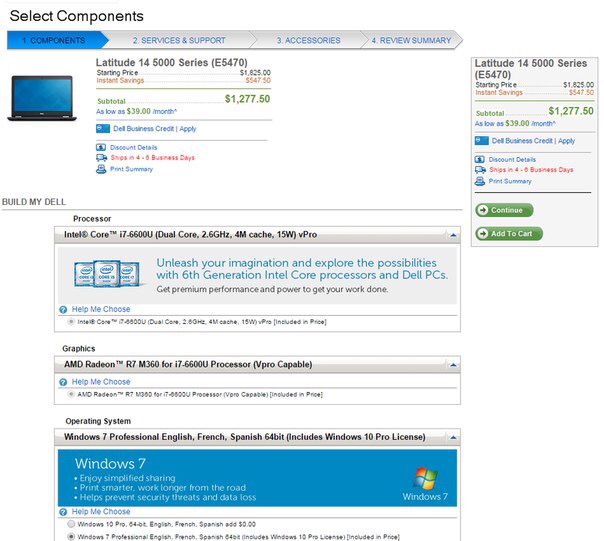Click the Latitude laptop product thumbnail
Image resolution: width=604 pixels, height=541 pixels.
click(42, 98)
